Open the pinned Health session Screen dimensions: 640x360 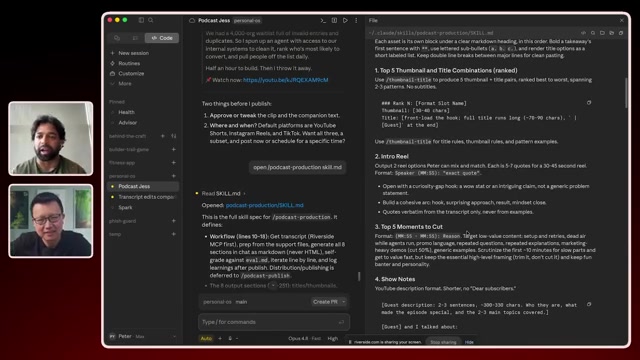(x=126, y=112)
